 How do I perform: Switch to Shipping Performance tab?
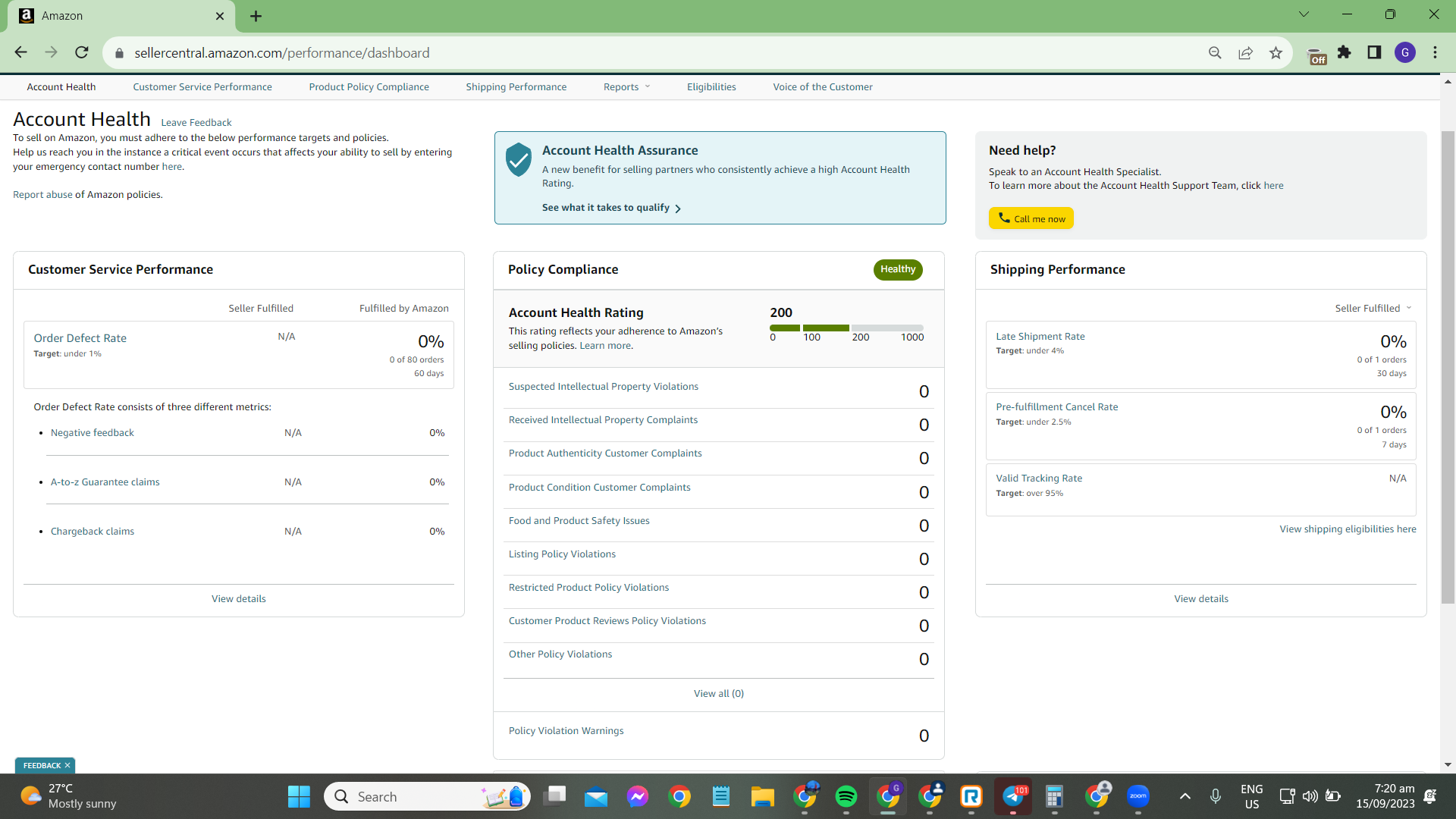[516, 87]
